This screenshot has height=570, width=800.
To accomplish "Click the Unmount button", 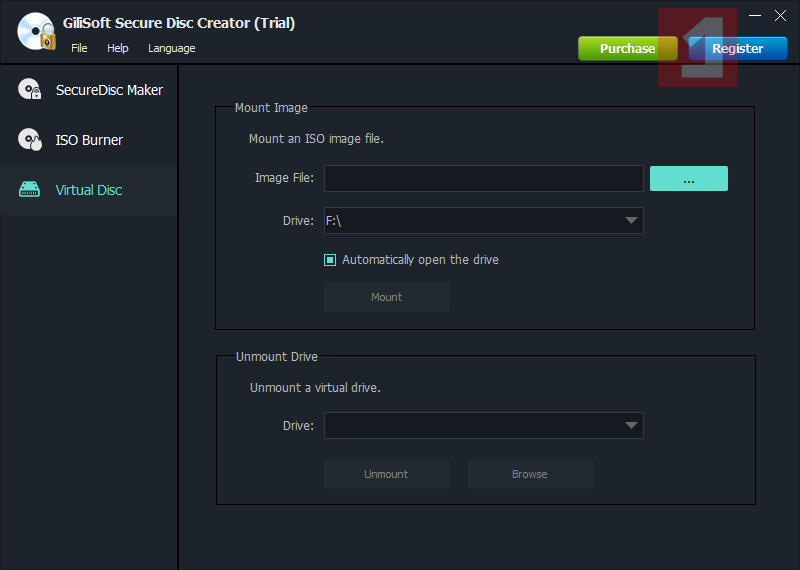I will [387, 474].
